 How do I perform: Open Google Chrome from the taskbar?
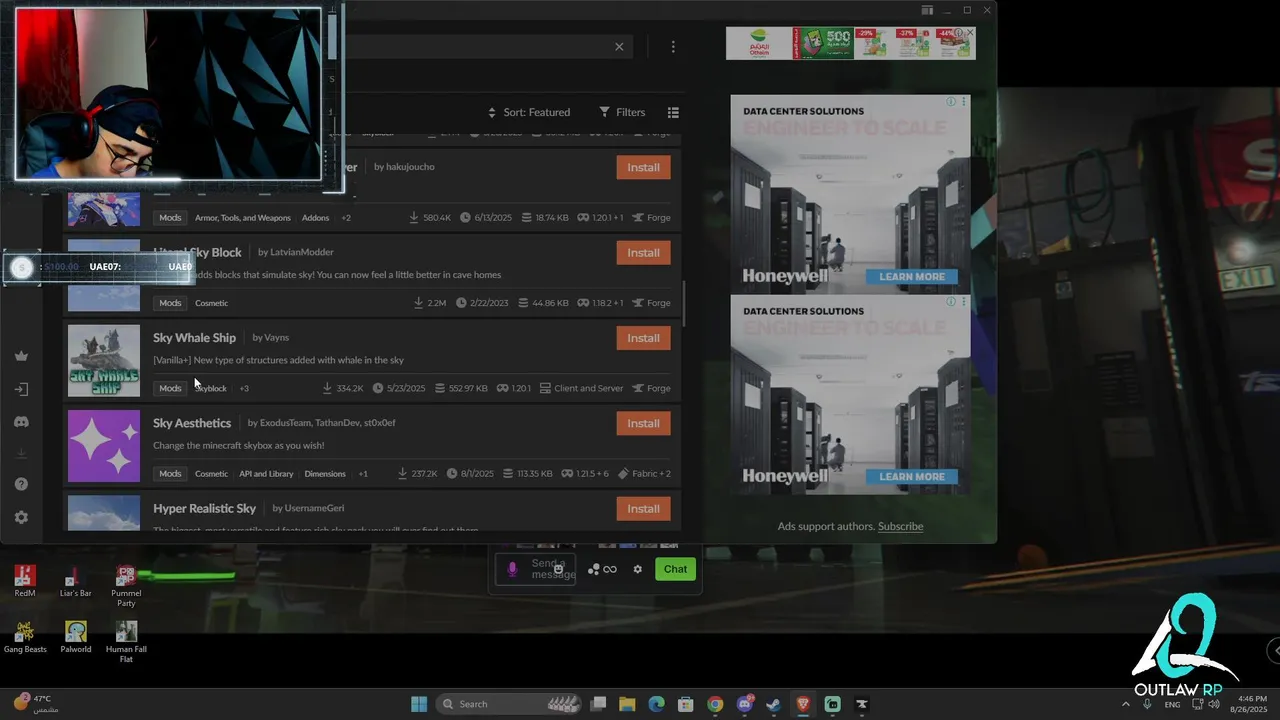(x=715, y=704)
